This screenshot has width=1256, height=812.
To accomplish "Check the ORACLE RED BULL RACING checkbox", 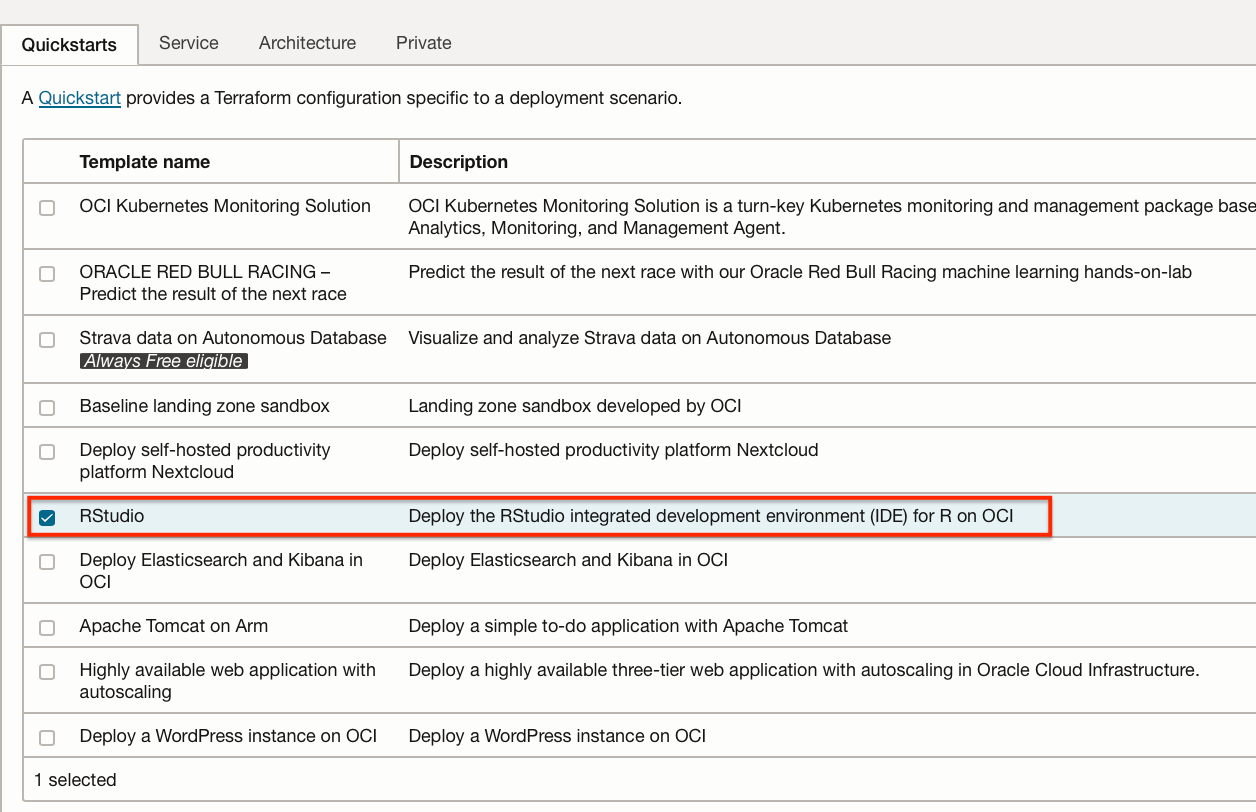I will click(x=47, y=274).
